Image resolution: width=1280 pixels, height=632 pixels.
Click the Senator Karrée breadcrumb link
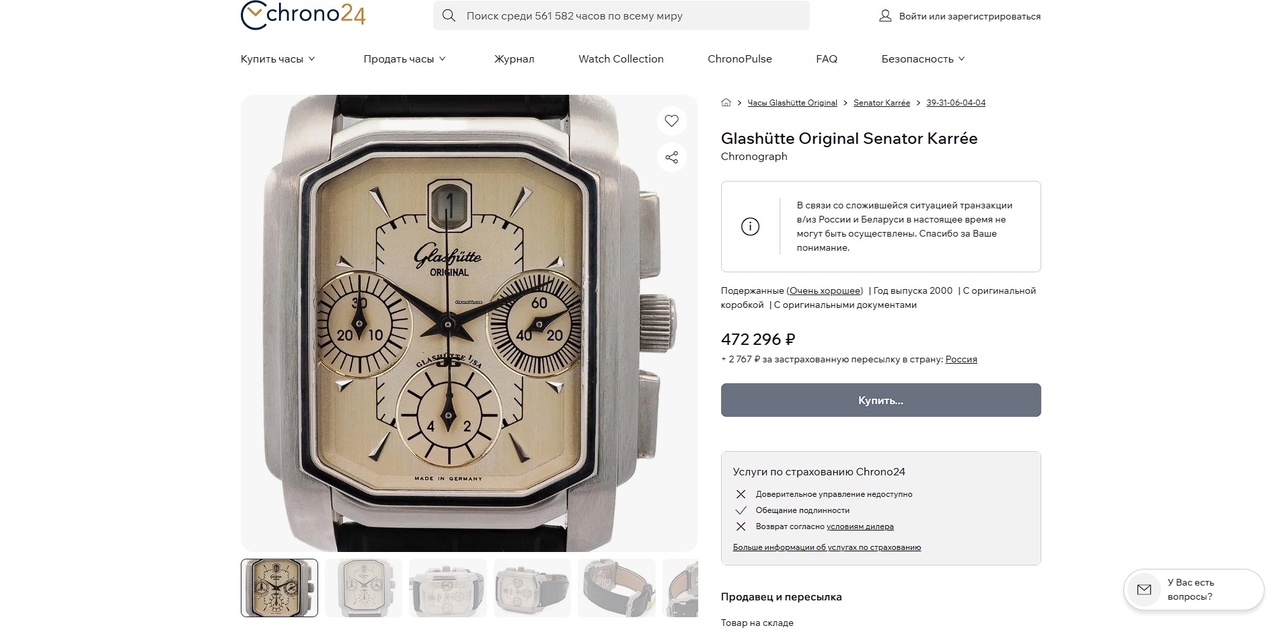[x=882, y=103]
